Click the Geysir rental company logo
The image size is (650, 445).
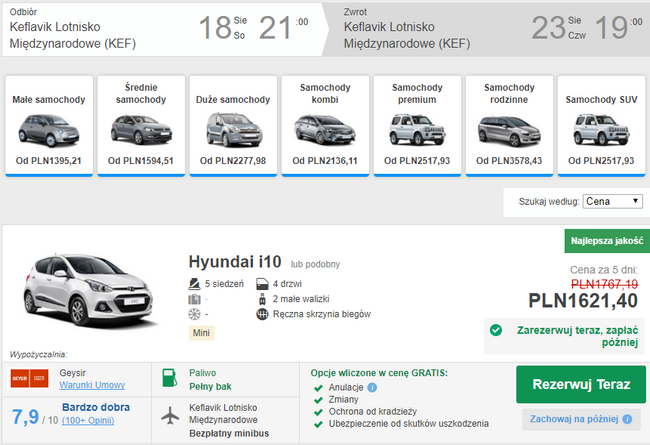29,379
